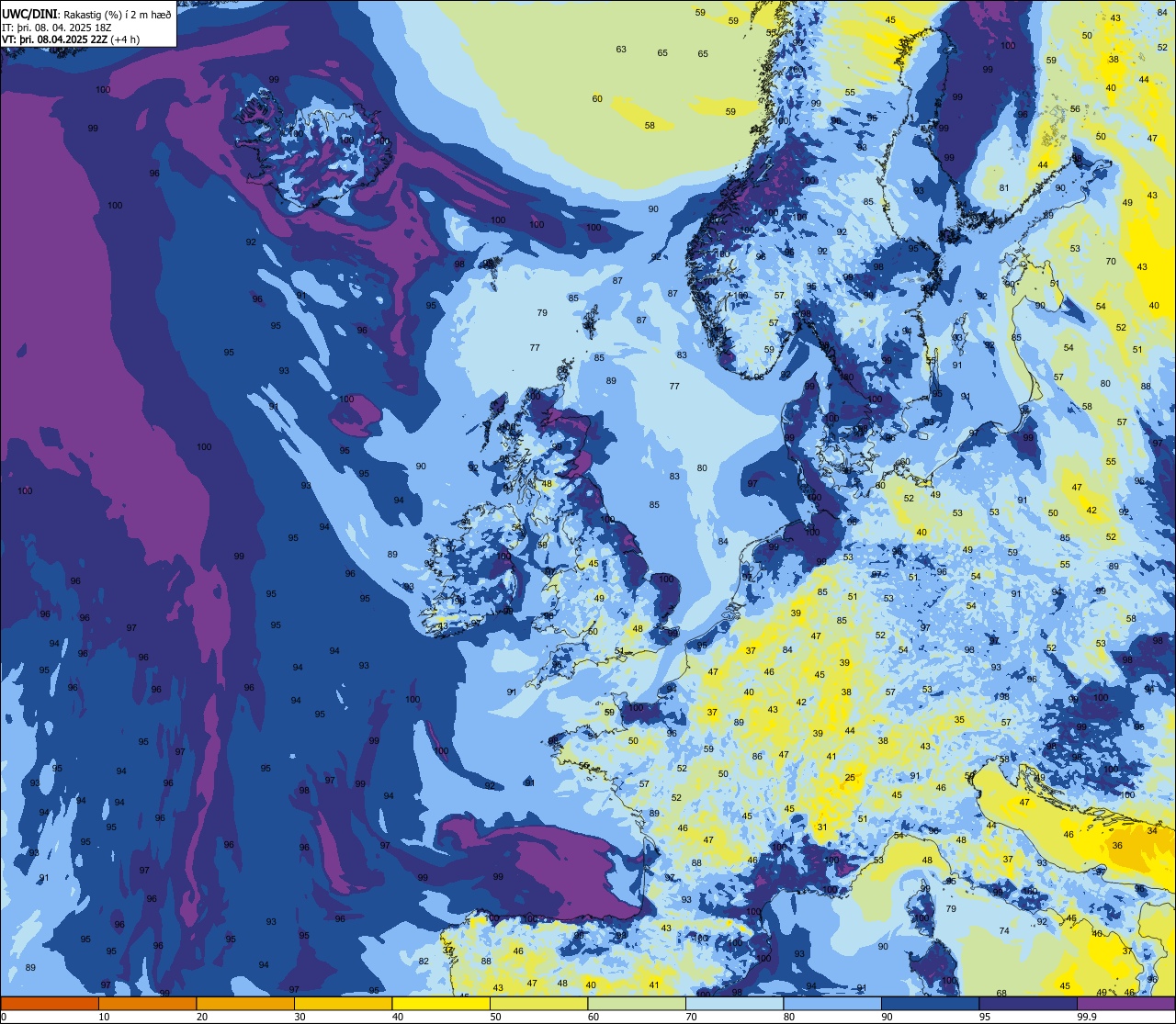
Task: Click the blue 90–95 legend segment
Action: [x=930, y=1004]
